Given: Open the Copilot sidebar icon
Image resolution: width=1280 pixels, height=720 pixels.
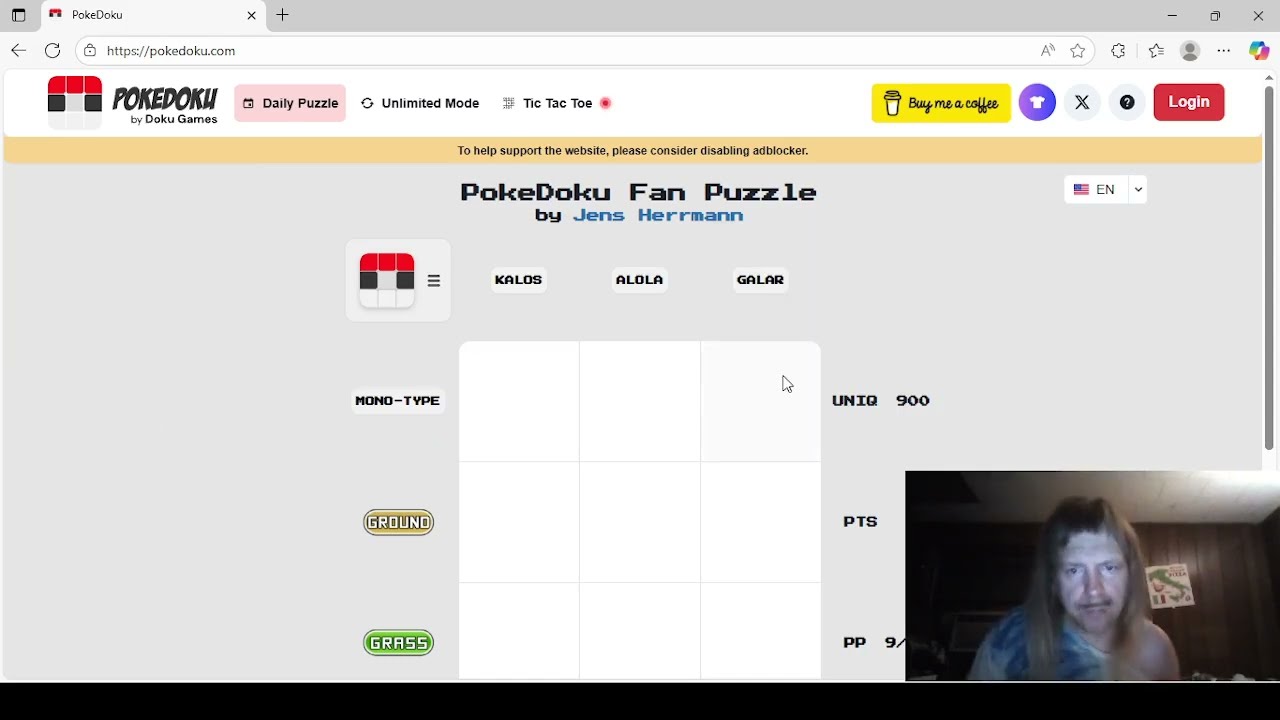Looking at the screenshot, I should pyautogui.click(x=1259, y=50).
